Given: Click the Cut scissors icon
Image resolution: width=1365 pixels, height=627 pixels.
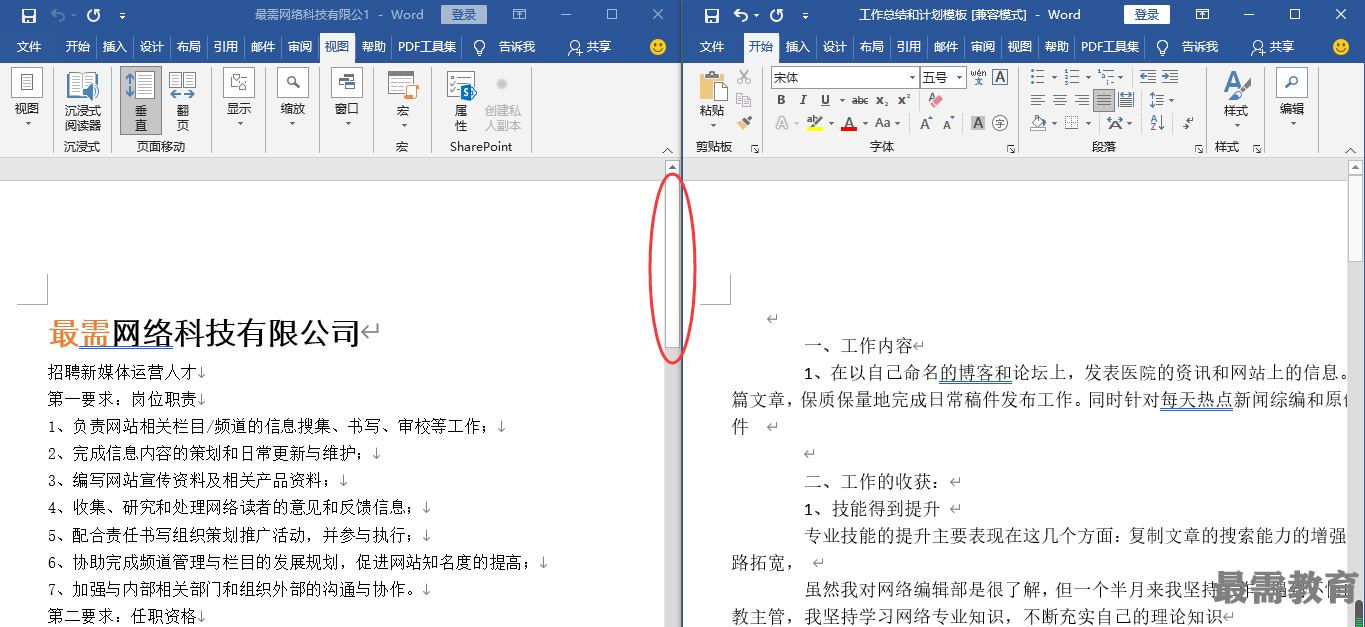Looking at the screenshot, I should 743,77.
